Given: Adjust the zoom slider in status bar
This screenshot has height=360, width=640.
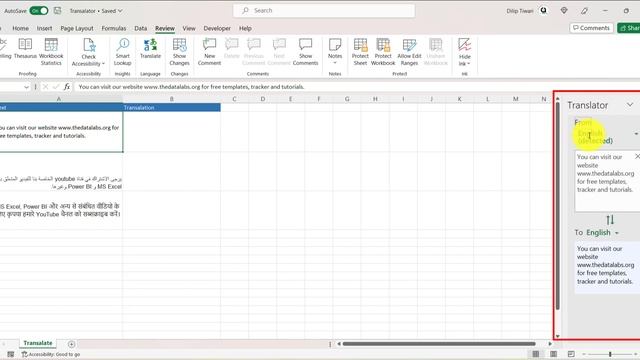Looking at the screenshot, I should click(x=610, y=354).
